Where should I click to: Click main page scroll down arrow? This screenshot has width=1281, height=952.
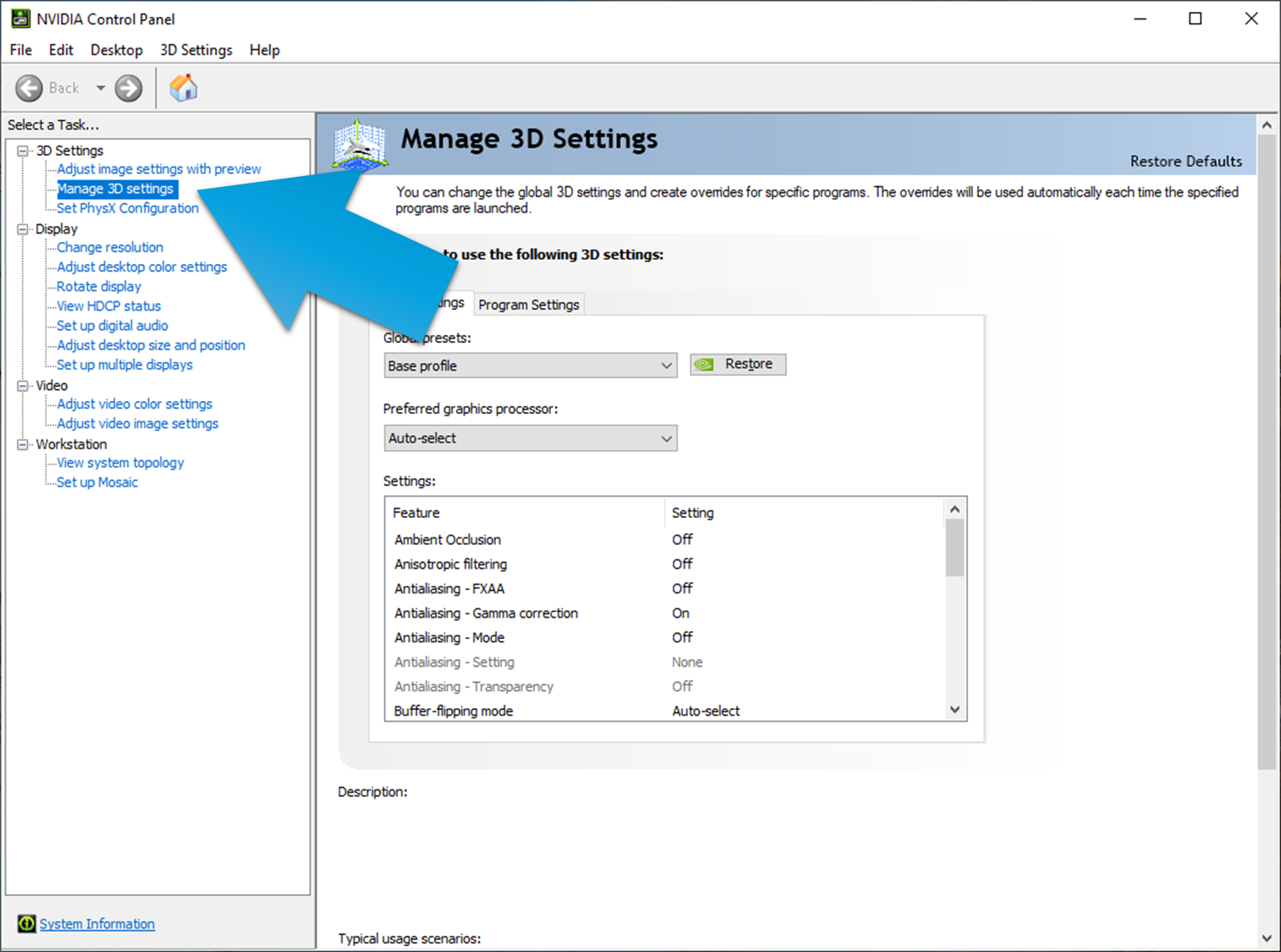click(x=1267, y=938)
